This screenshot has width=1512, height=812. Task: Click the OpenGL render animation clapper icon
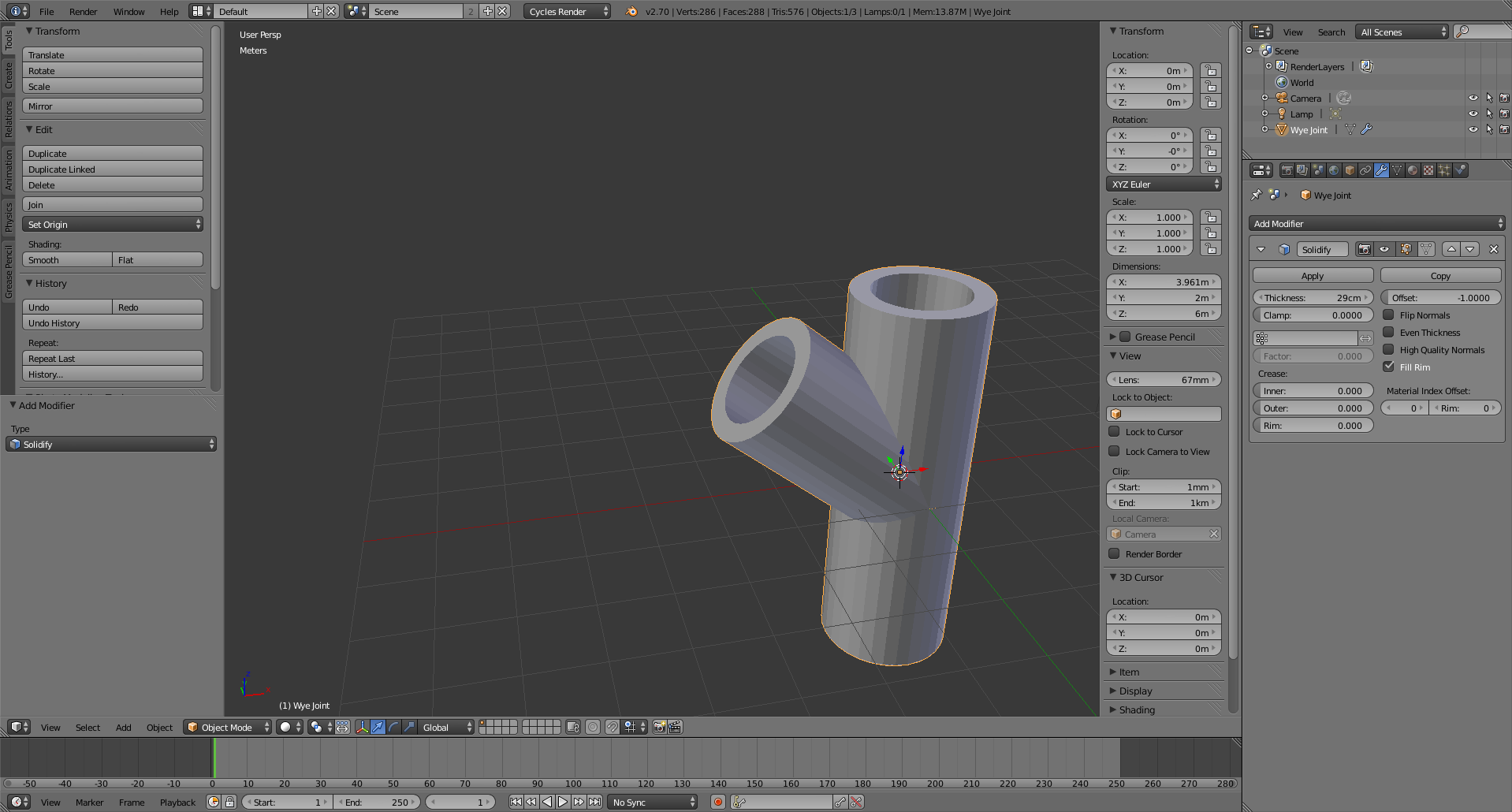click(x=676, y=727)
